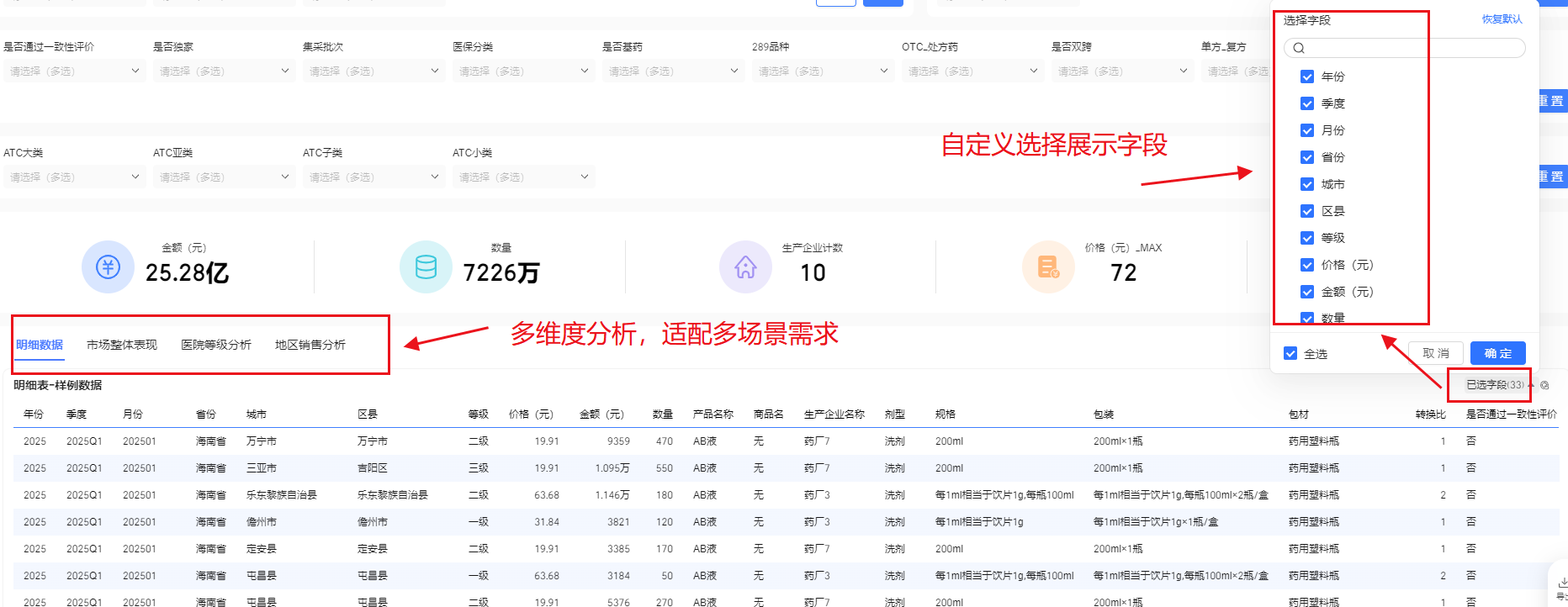
Task: Toggle the 省份 field checkbox
Action: [1307, 157]
